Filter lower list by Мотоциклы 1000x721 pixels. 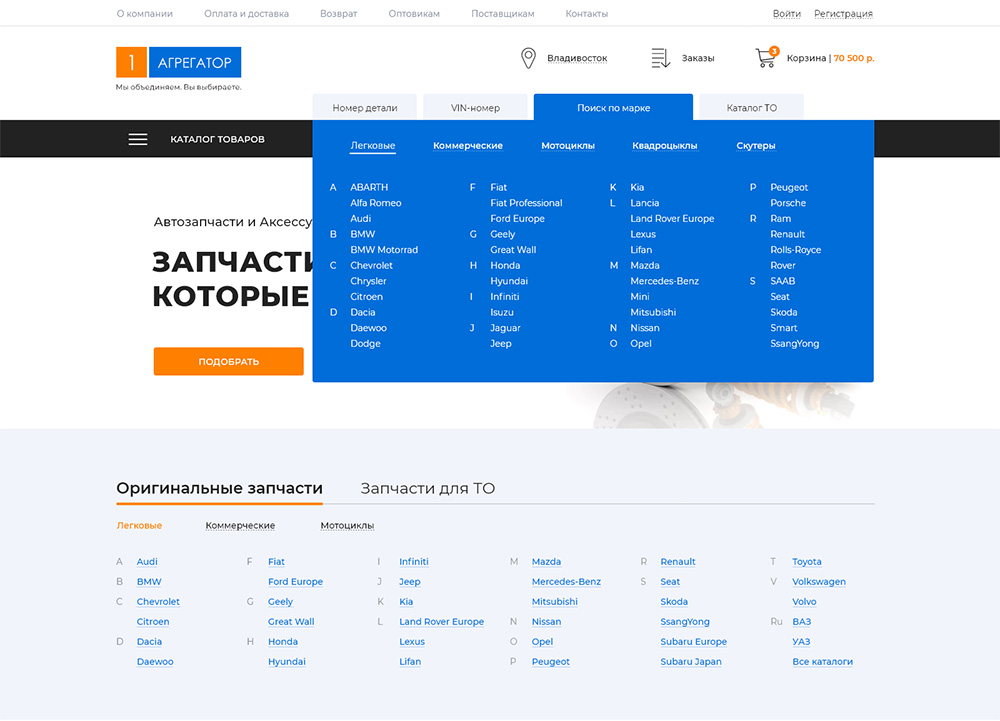click(347, 525)
